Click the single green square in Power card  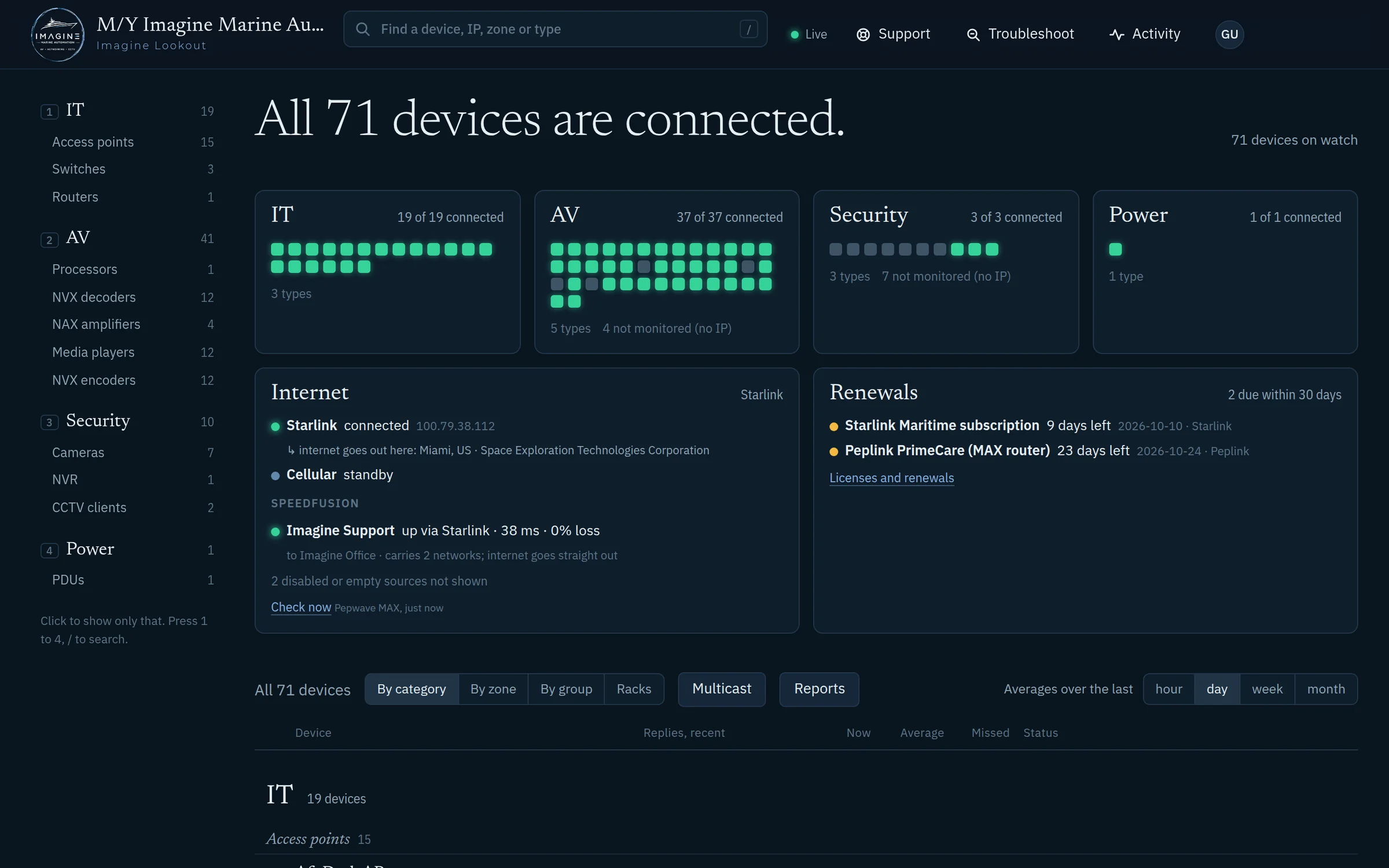pyautogui.click(x=1115, y=249)
